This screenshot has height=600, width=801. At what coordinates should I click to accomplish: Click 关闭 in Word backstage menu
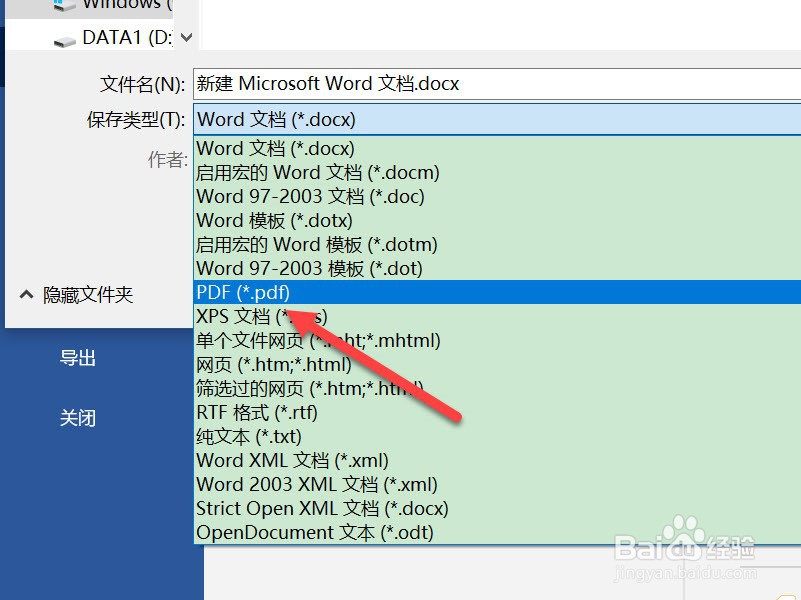pos(78,418)
